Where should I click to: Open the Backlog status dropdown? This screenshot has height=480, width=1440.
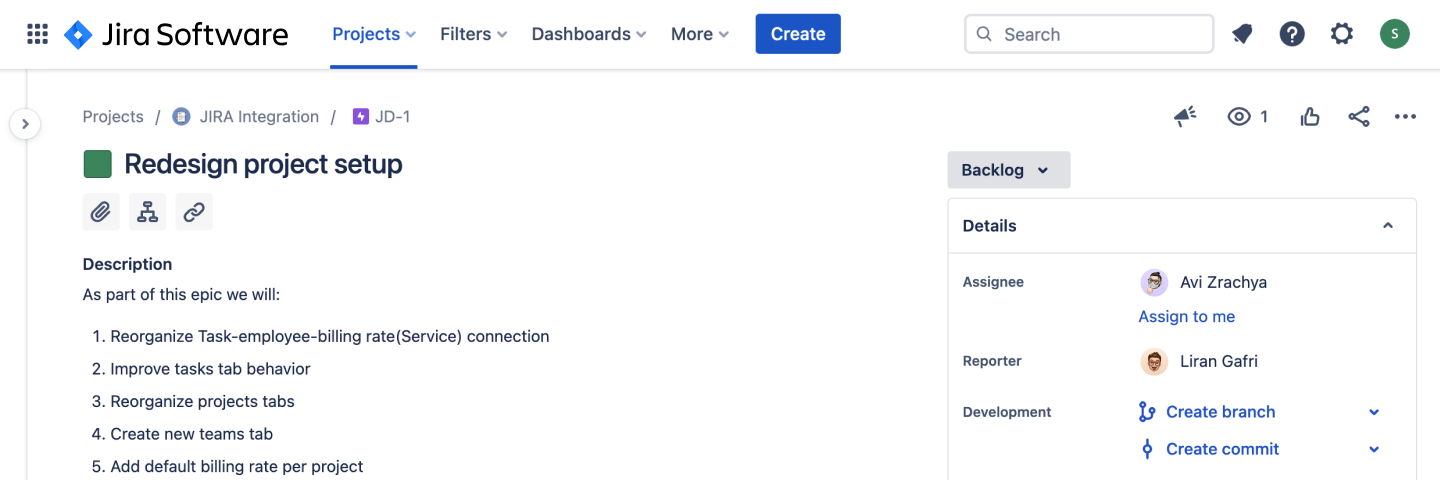(1008, 170)
